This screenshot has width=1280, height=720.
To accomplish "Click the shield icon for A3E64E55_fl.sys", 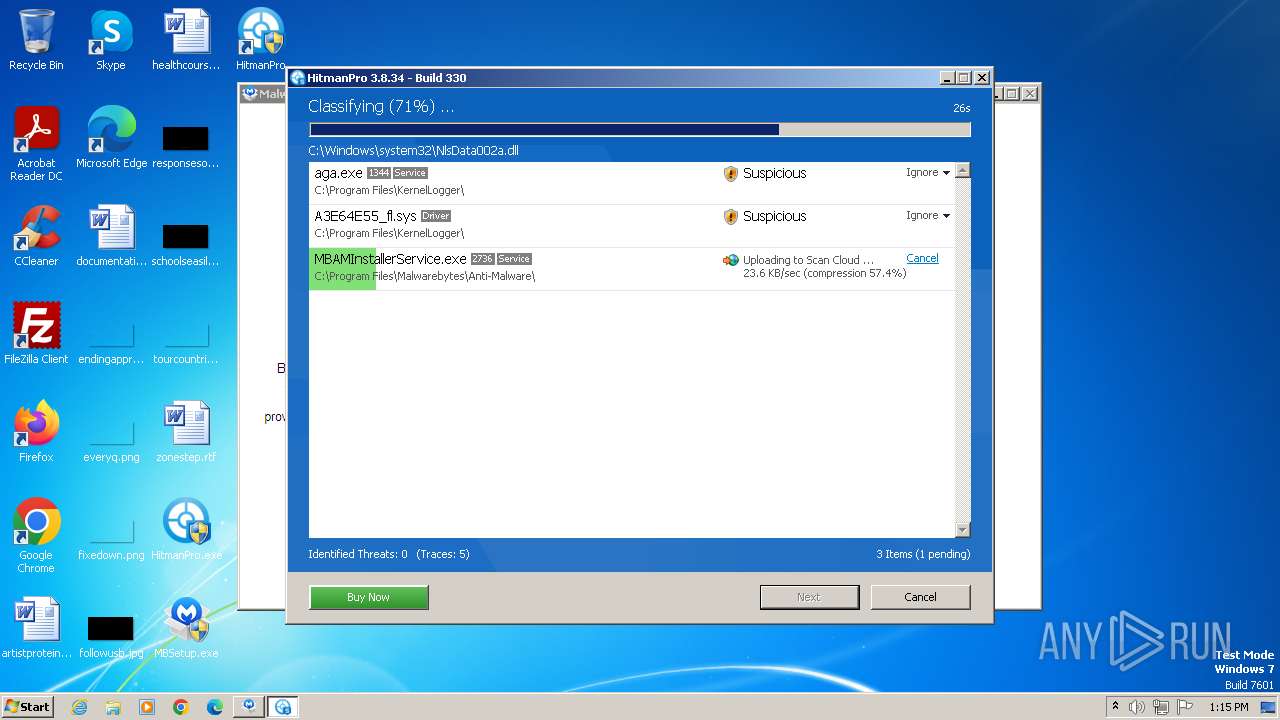I will [731, 217].
